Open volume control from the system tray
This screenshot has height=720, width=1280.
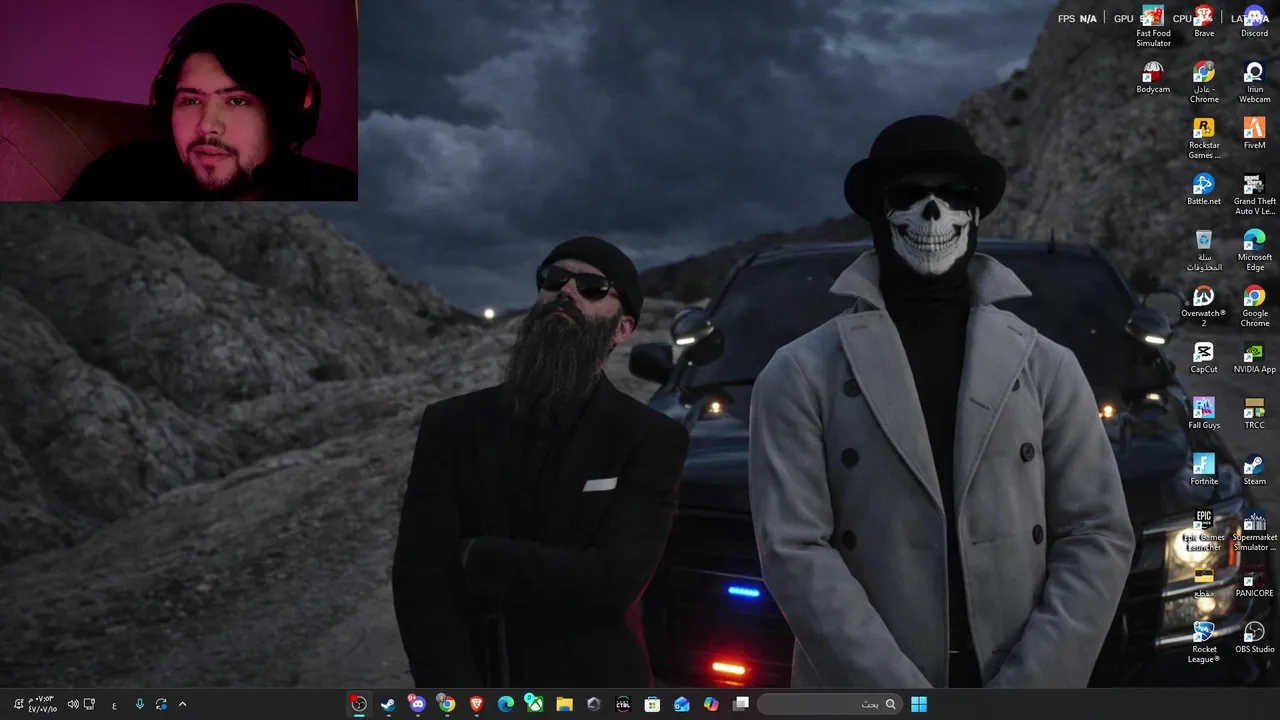72,704
